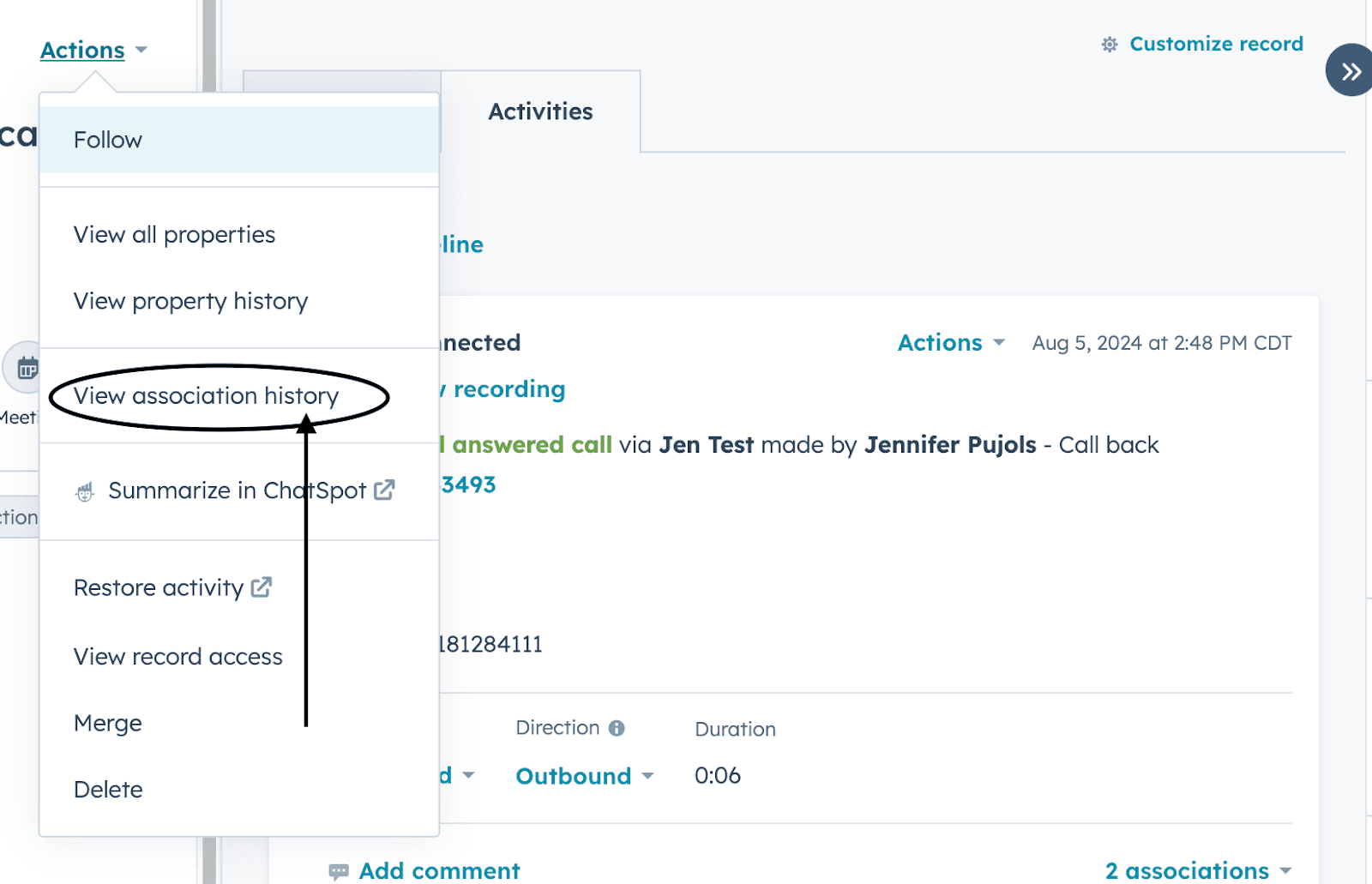Select Follow from the Actions menu
The image size is (1372, 884).
[108, 140]
